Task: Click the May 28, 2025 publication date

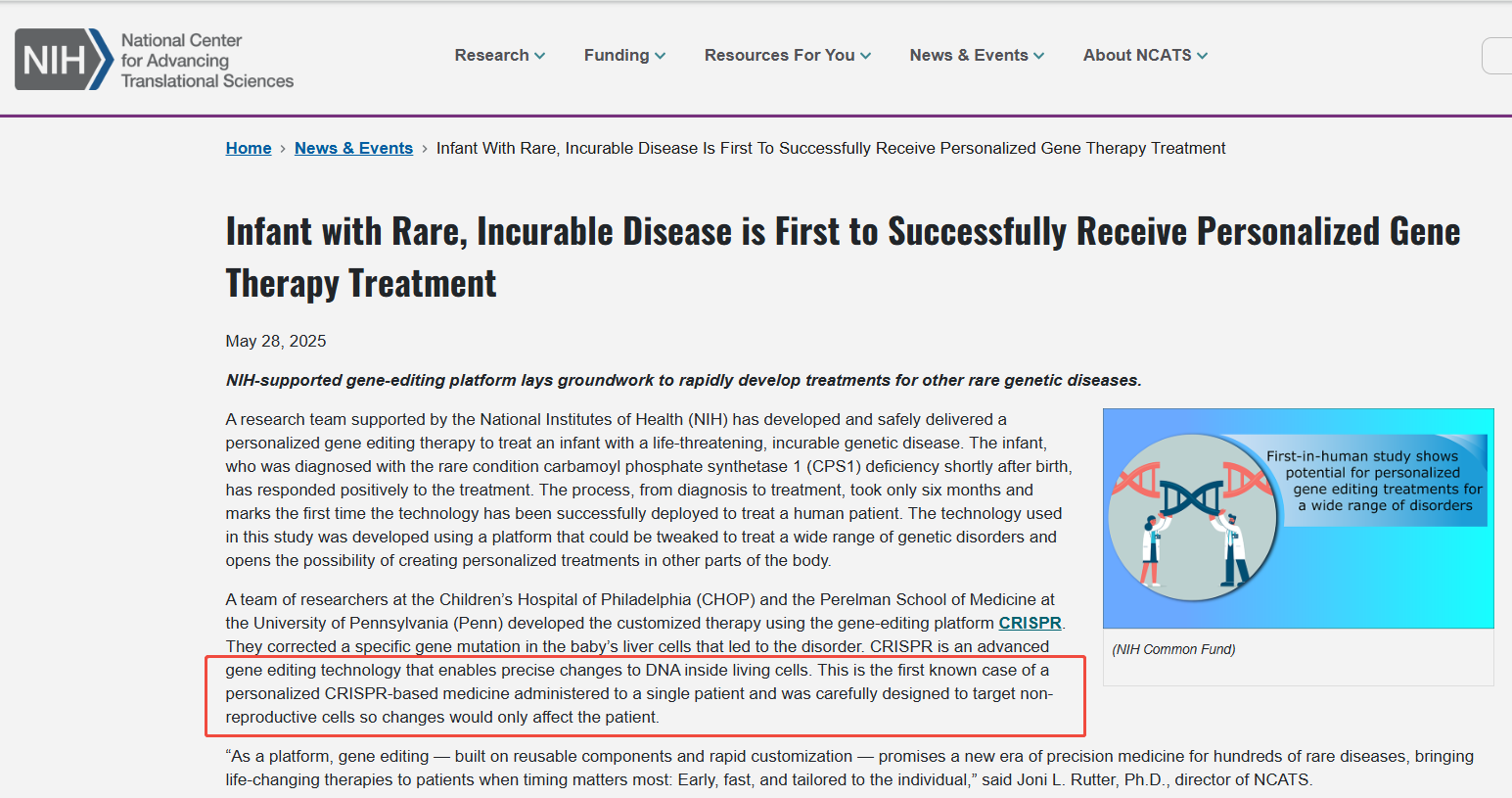Action: 276,341
